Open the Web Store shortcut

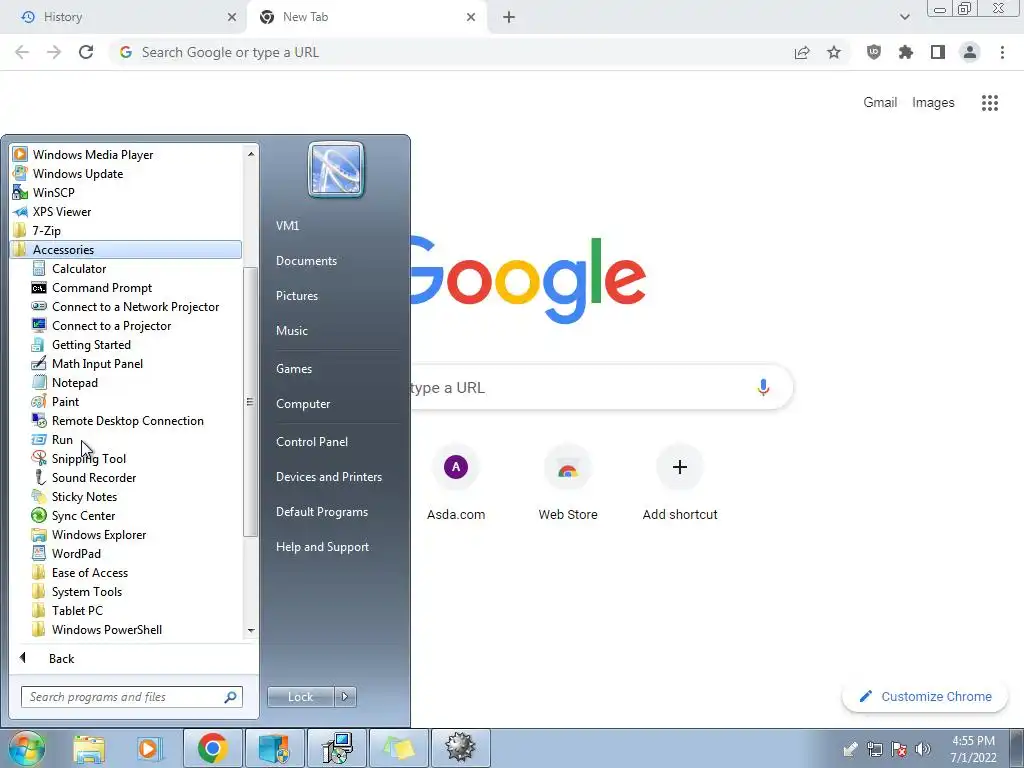(568, 482)
